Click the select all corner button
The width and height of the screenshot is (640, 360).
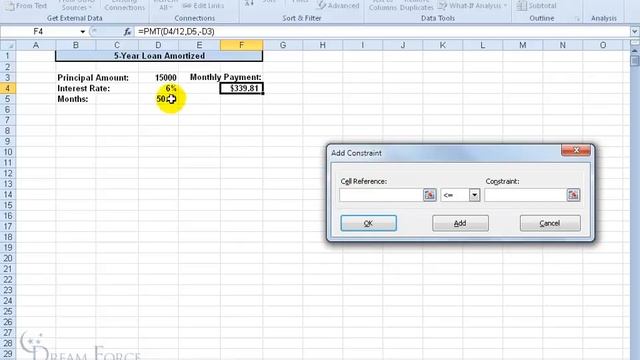(7, 45)
